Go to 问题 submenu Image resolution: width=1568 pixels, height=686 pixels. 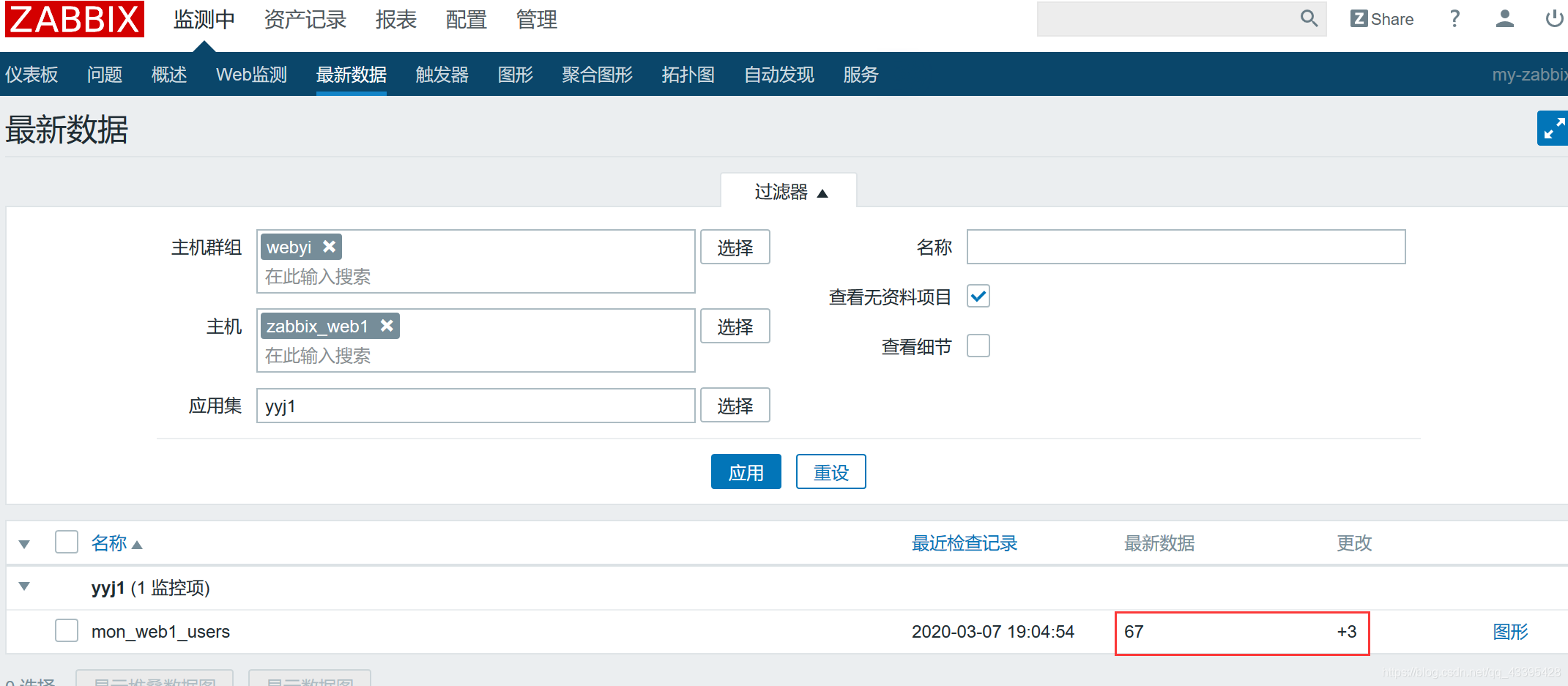point(105,75)
